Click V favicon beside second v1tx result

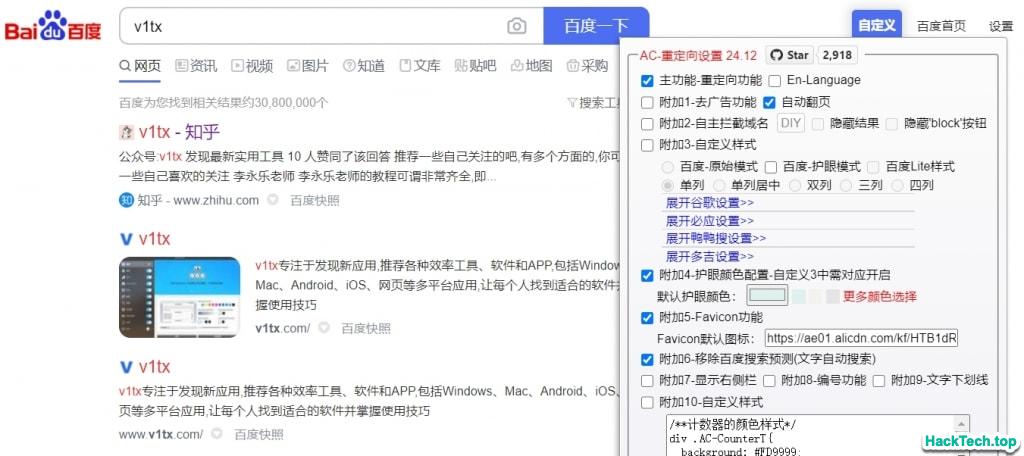click(x=126, y=239)
